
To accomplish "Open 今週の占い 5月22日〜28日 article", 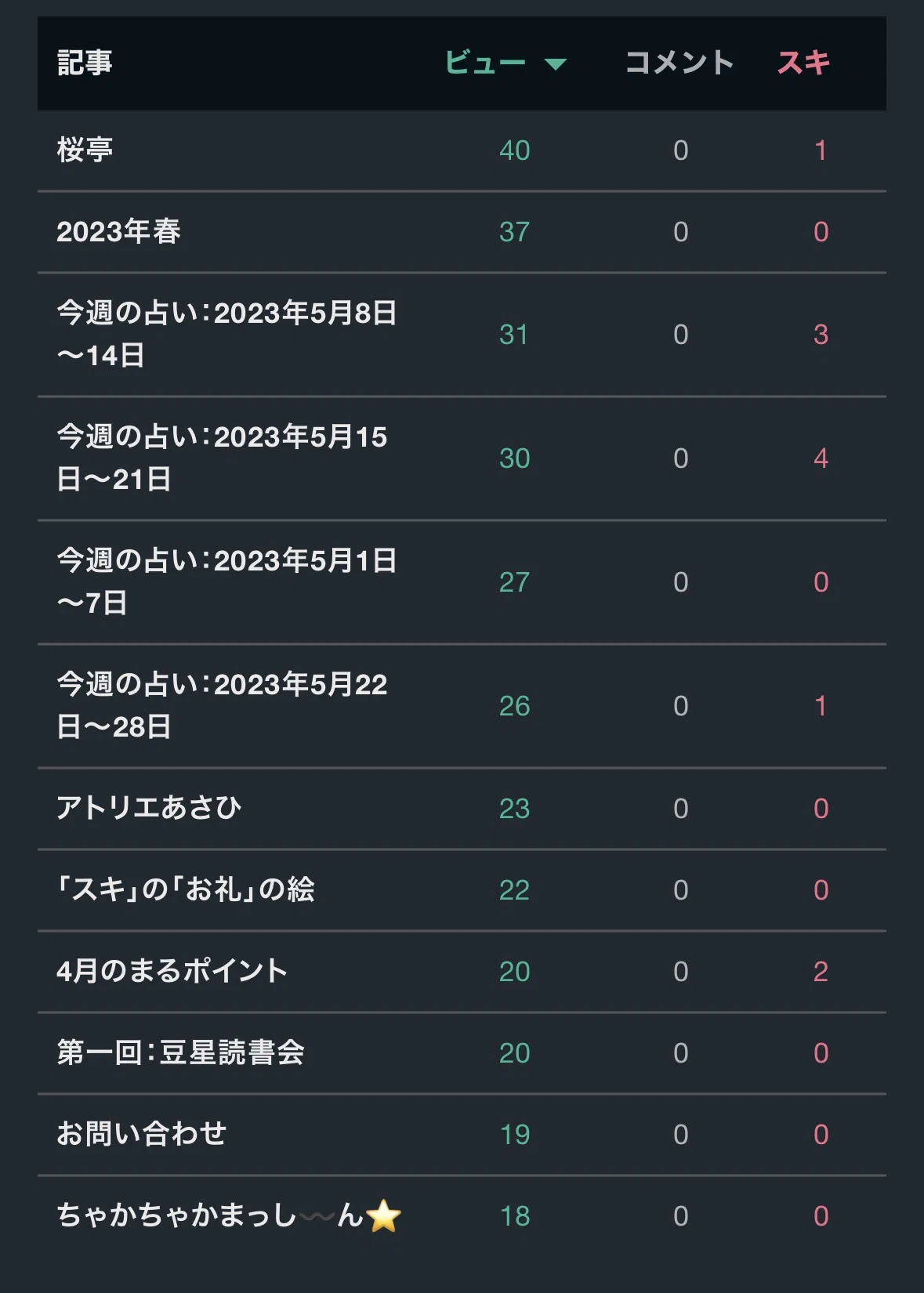I will [x=222, y=705].
